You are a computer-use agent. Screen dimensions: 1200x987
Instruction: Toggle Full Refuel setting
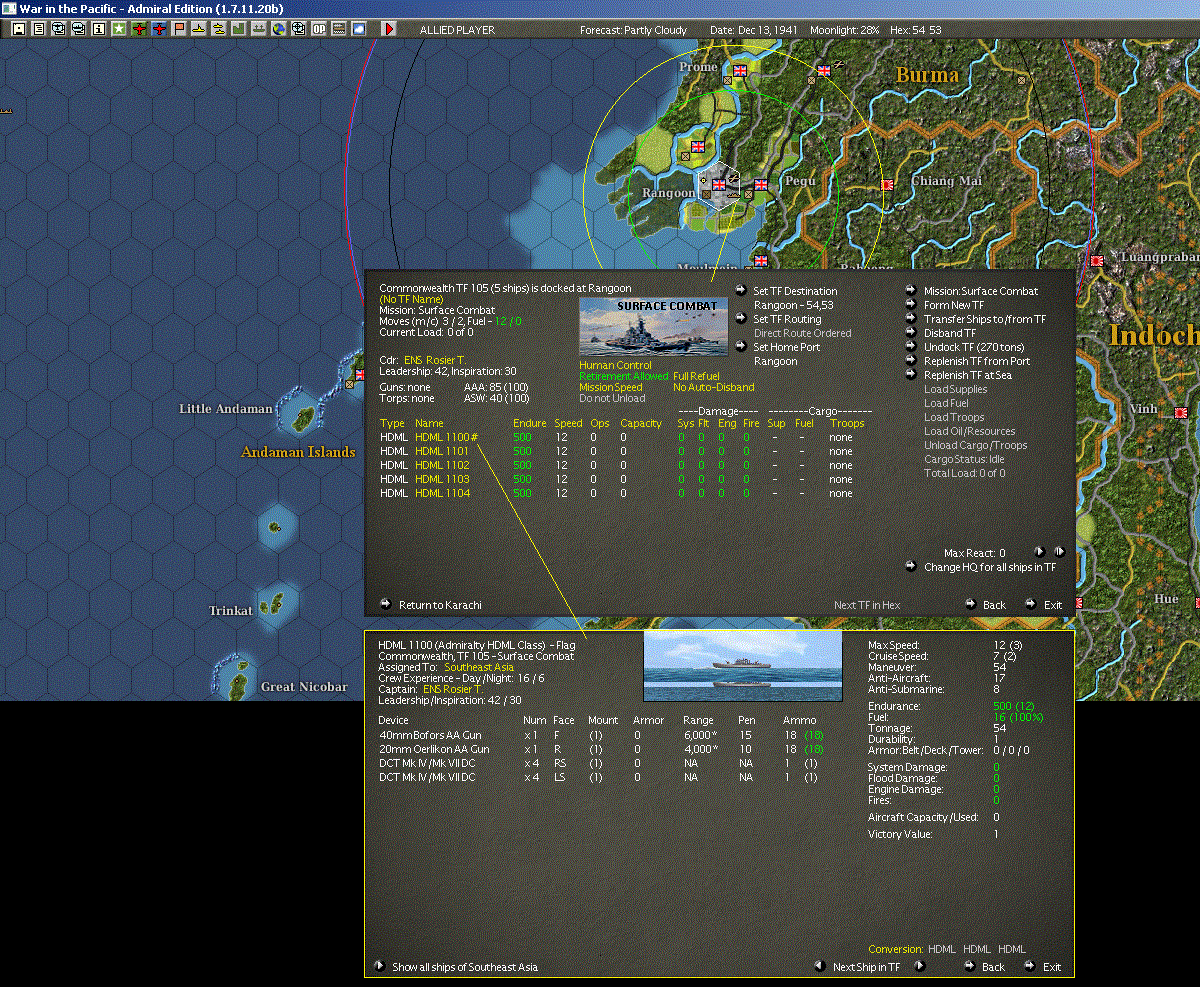696,376
